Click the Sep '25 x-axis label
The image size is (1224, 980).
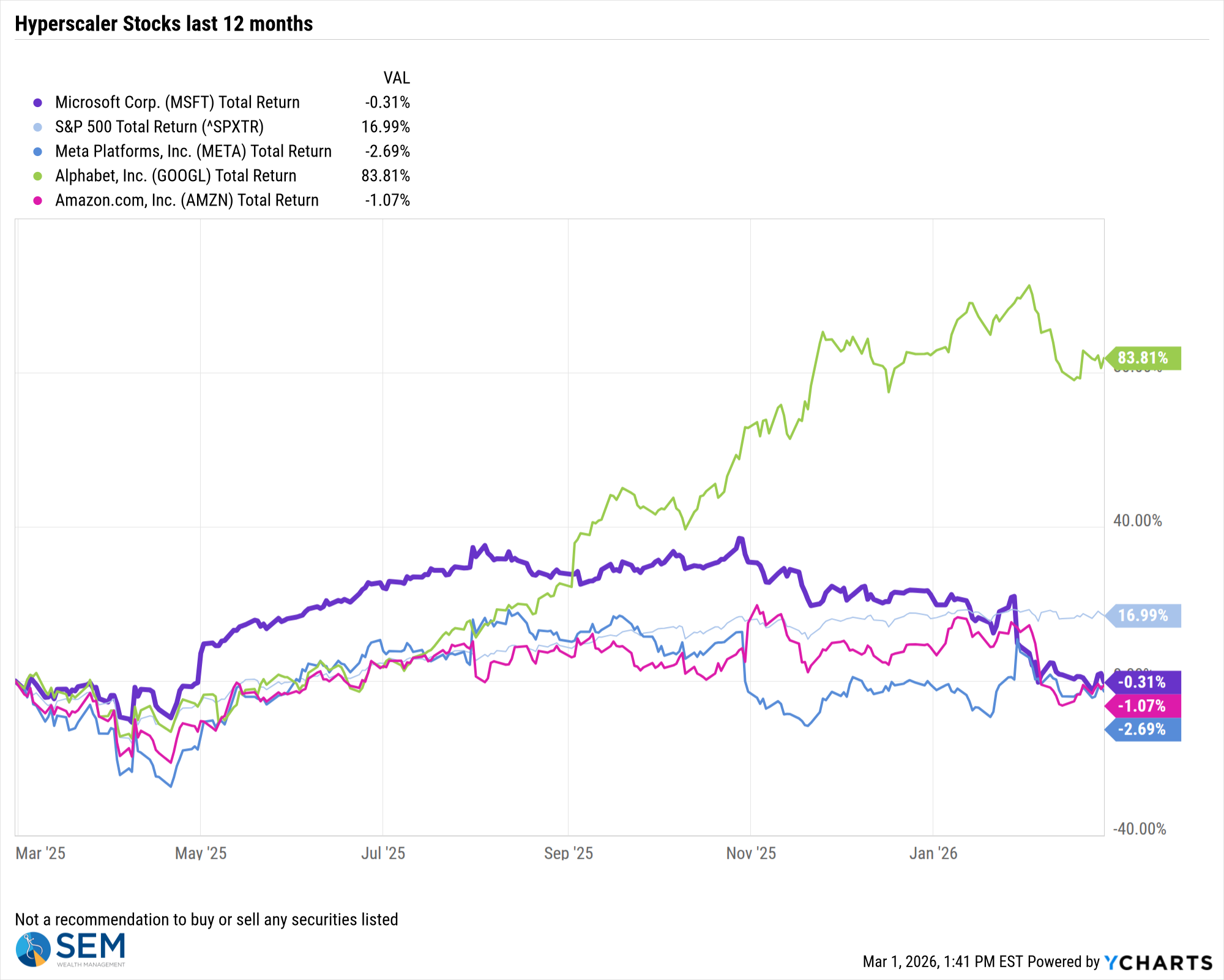pos(569,853)
